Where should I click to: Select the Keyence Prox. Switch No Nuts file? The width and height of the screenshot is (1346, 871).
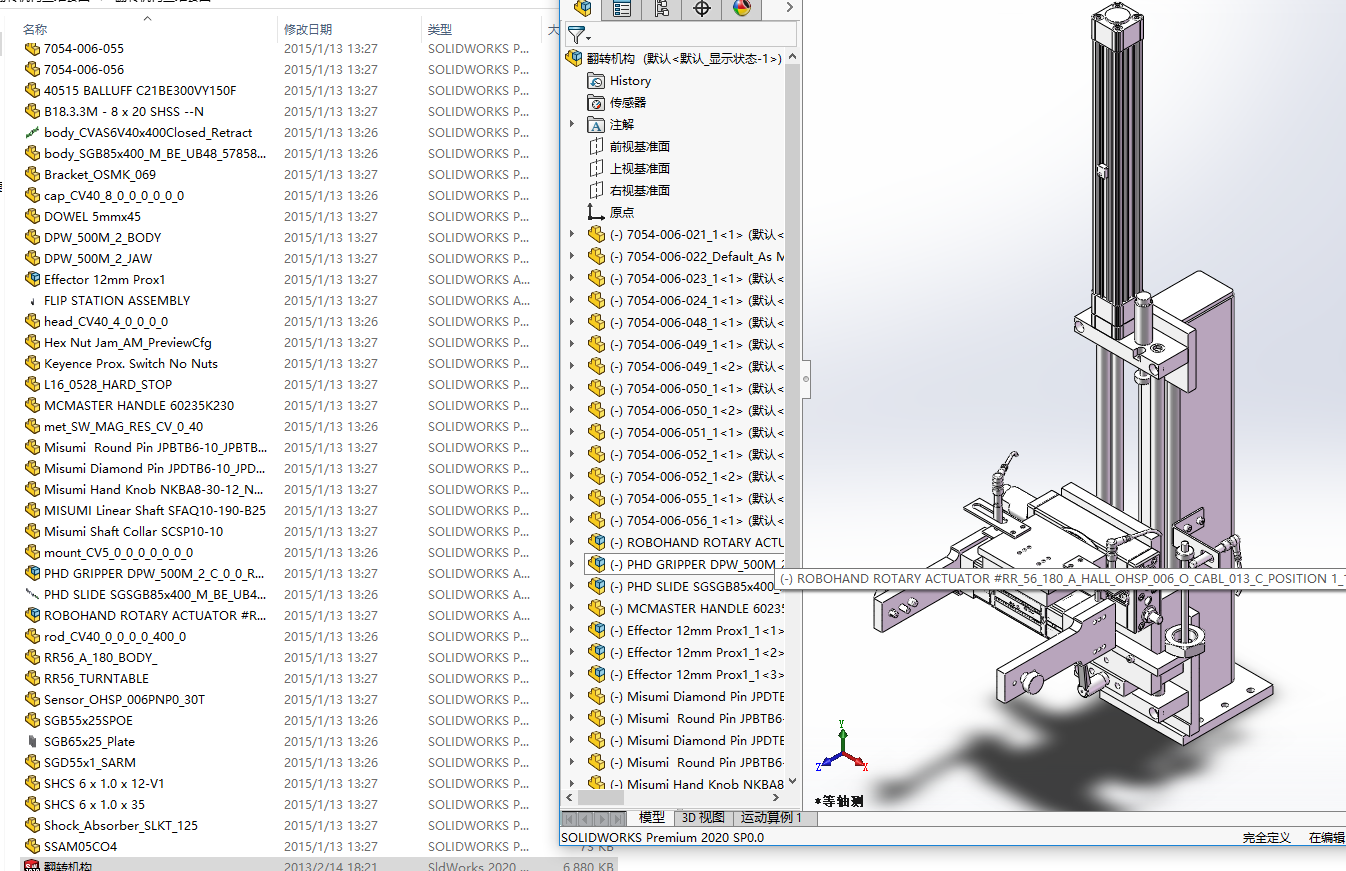pyautogui.click(x=131, y=364)
